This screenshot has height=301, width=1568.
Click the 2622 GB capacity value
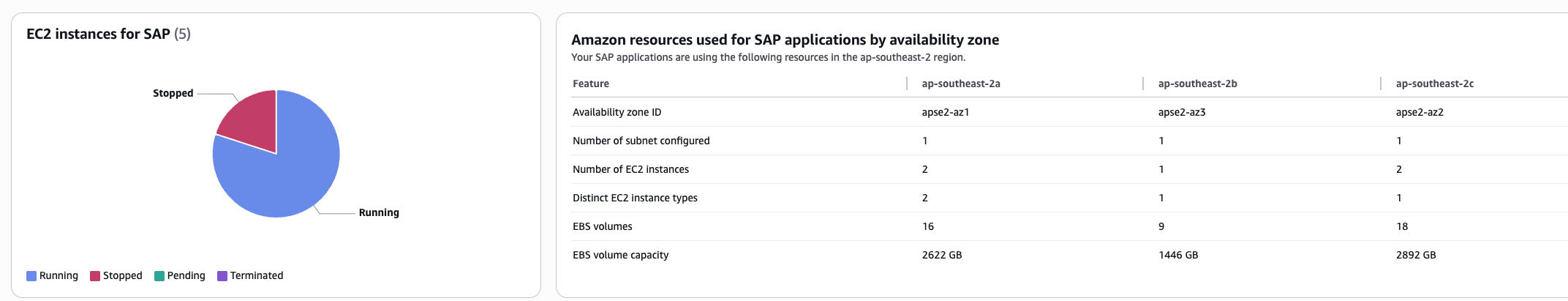click(x=942, y=256)
